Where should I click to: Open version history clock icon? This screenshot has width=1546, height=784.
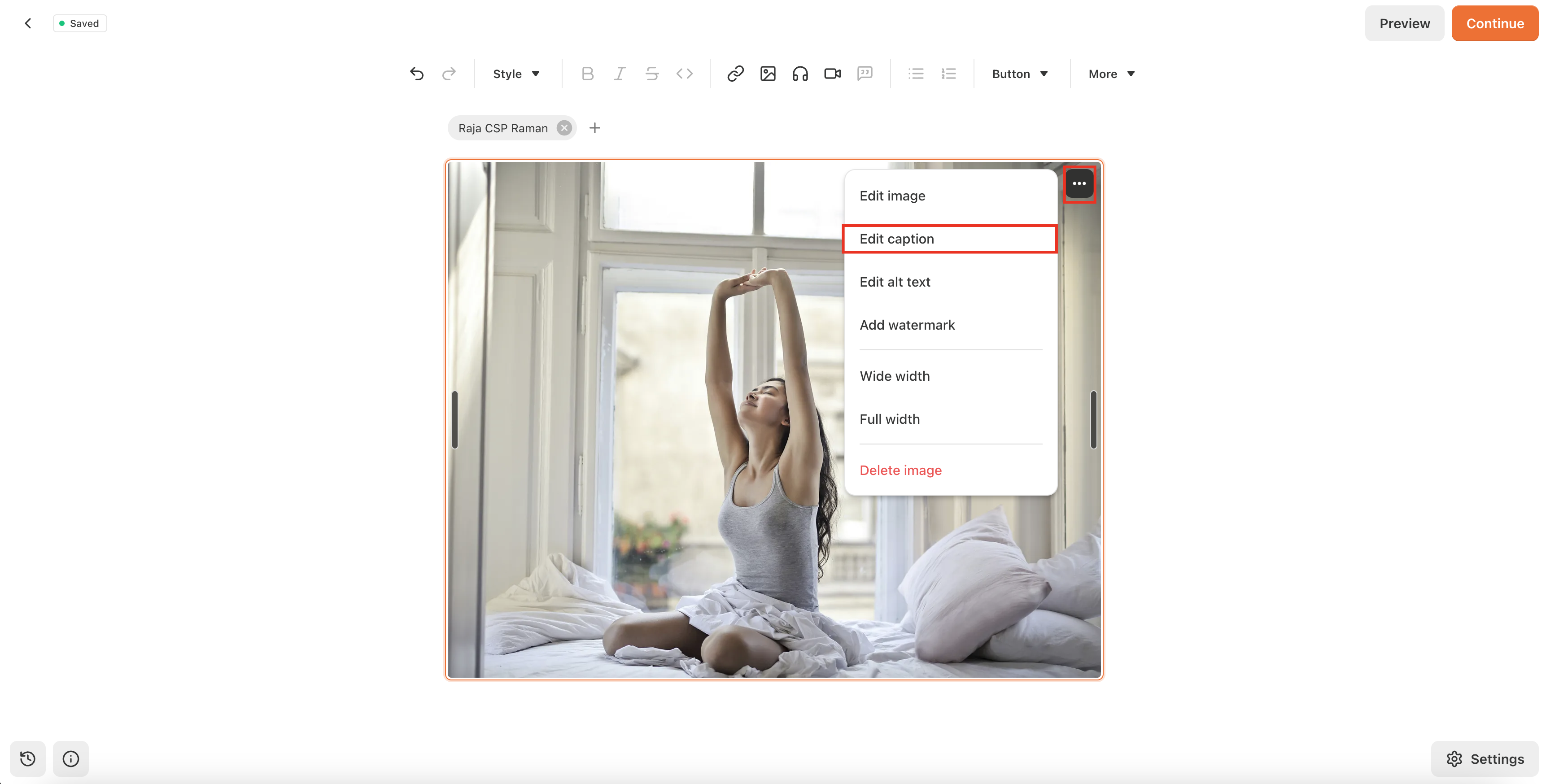[x=28, y=759]
